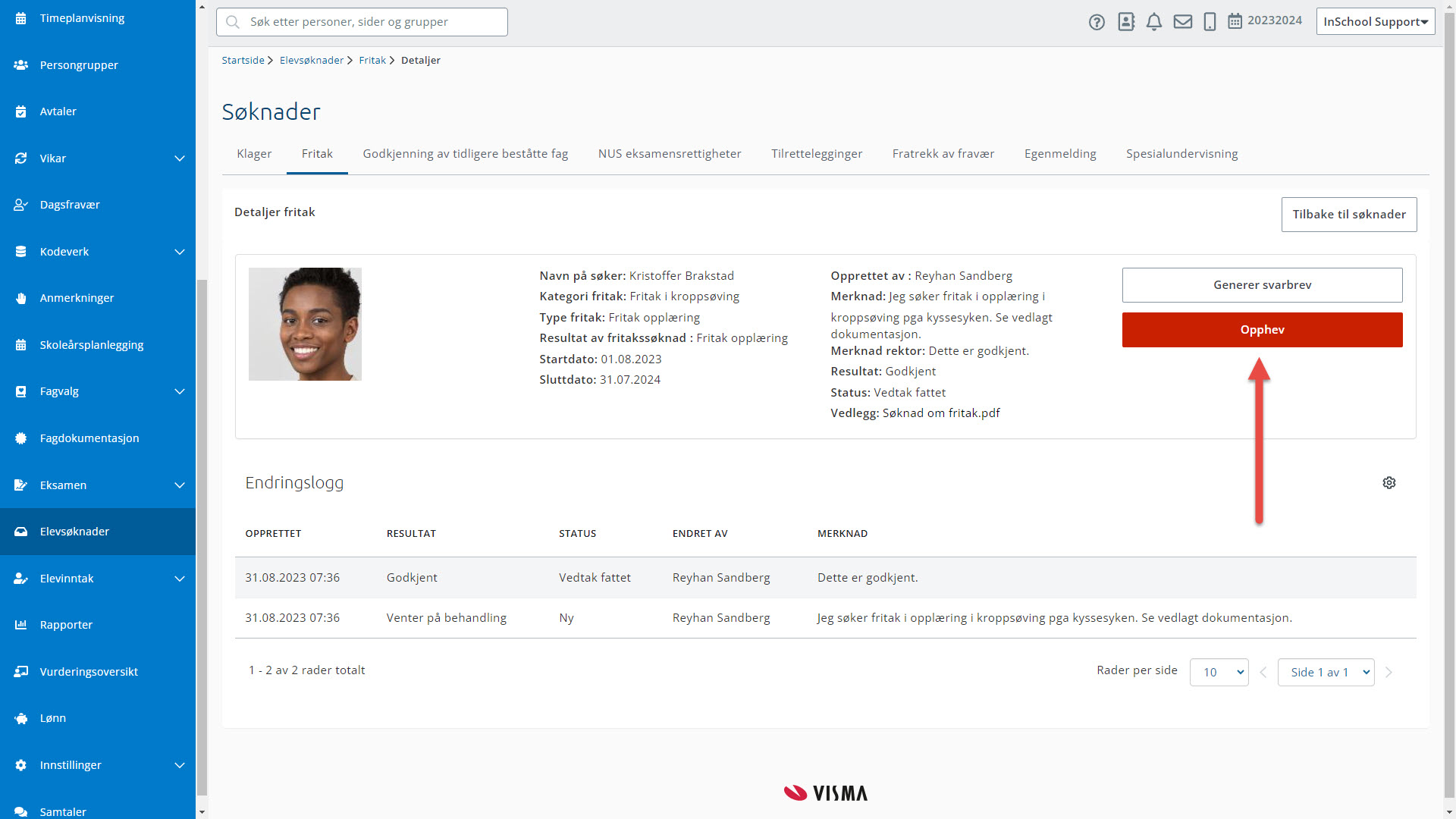Click the applicant's profile photo
The height and width of the screenshot is (819, 1456).
[305, 324]
